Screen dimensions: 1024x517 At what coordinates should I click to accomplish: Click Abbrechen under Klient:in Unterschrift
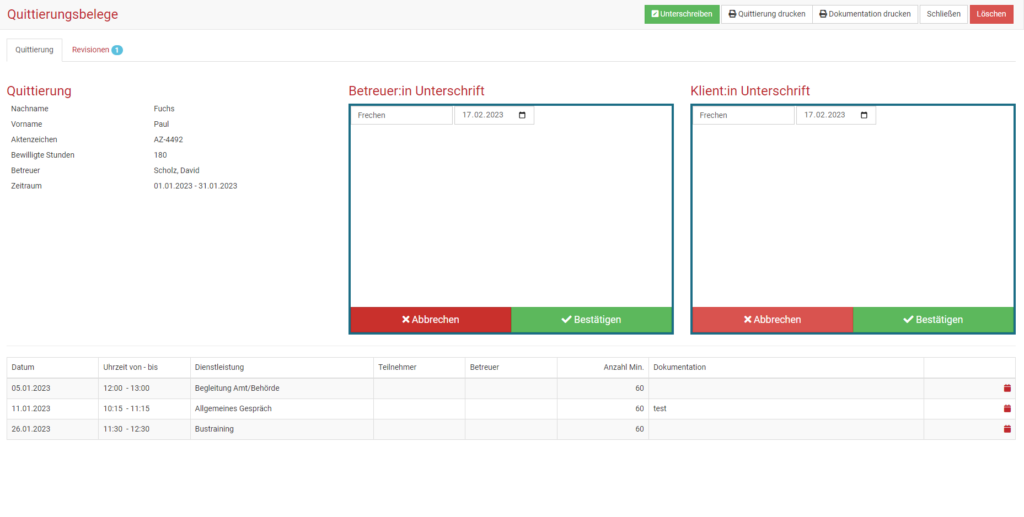772,320
